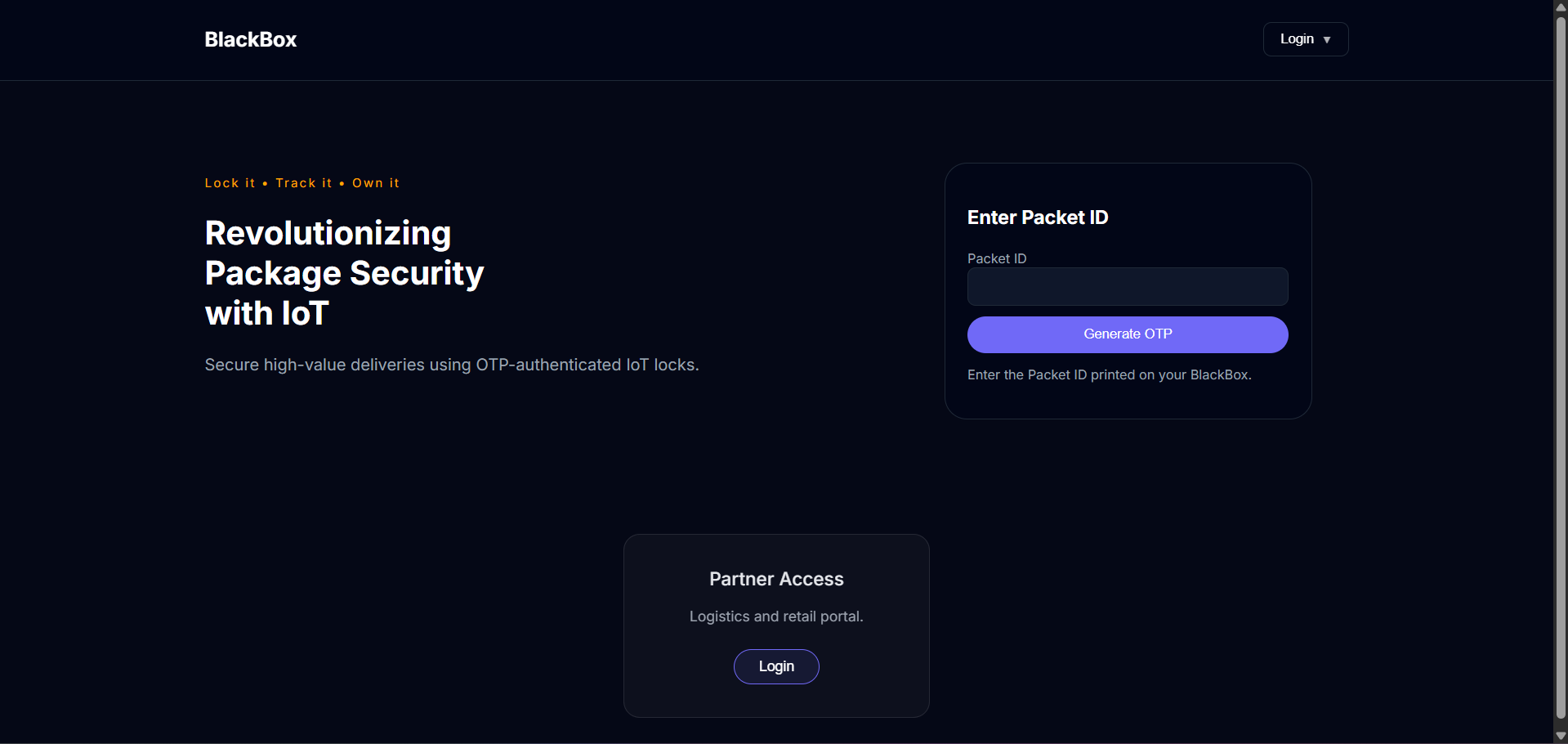Screen dimensions: 1568x744
Task: Click the scrollbar down arrow
Action: click(1561, 736)
